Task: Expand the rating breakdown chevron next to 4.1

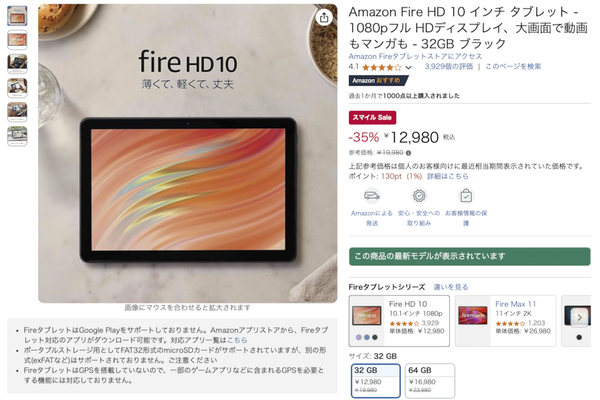Action: [x=408, y=68]
